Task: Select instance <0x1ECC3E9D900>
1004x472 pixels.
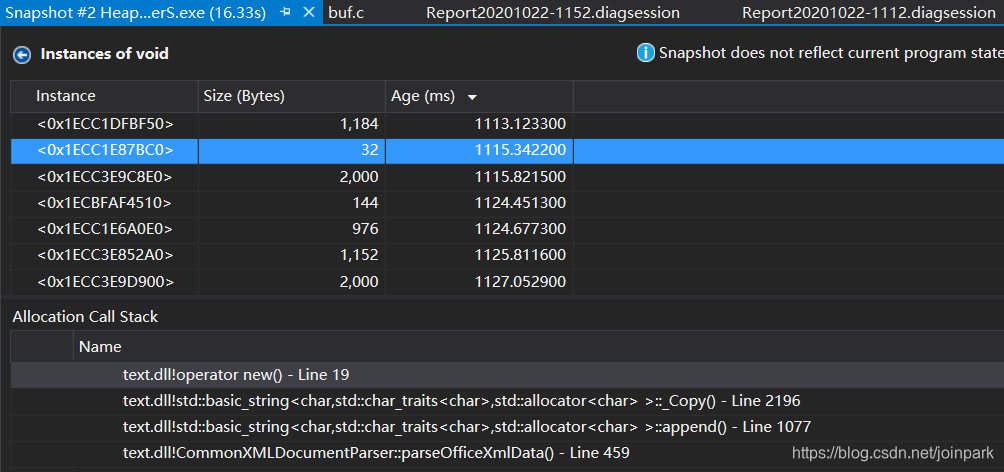Action: point(105,282)
